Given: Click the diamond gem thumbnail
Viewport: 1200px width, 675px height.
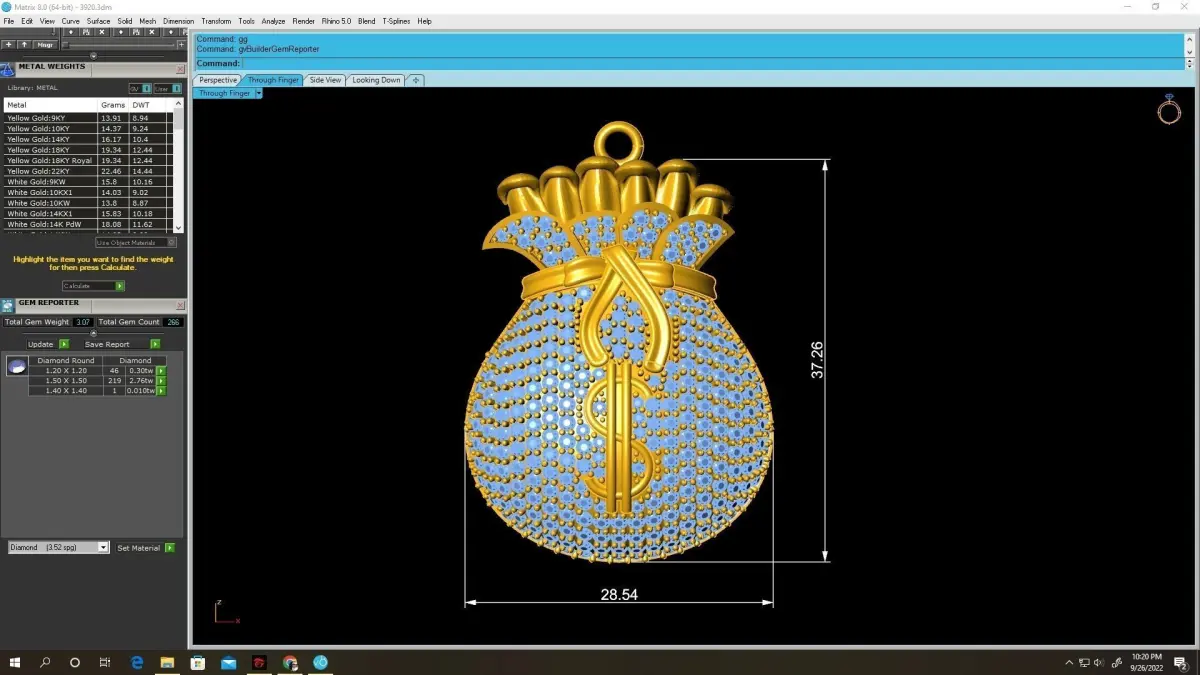Looking at the screenshot, I should click(x=16, y=367).
